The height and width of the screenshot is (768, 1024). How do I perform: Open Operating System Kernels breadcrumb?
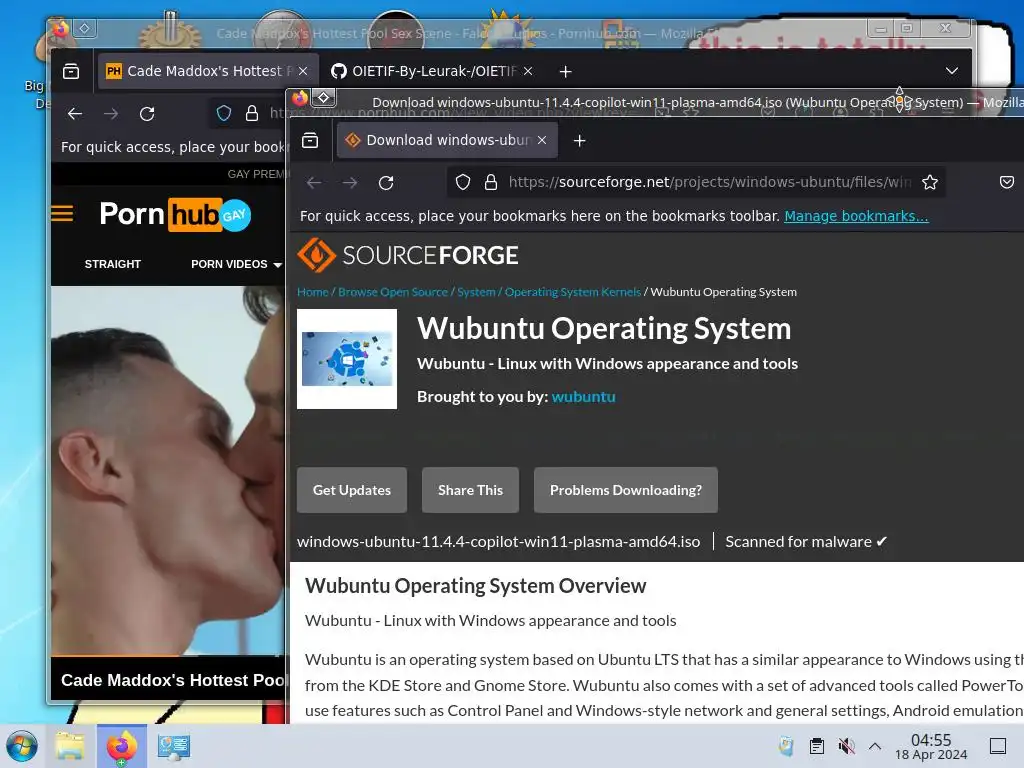click(573, 292)
